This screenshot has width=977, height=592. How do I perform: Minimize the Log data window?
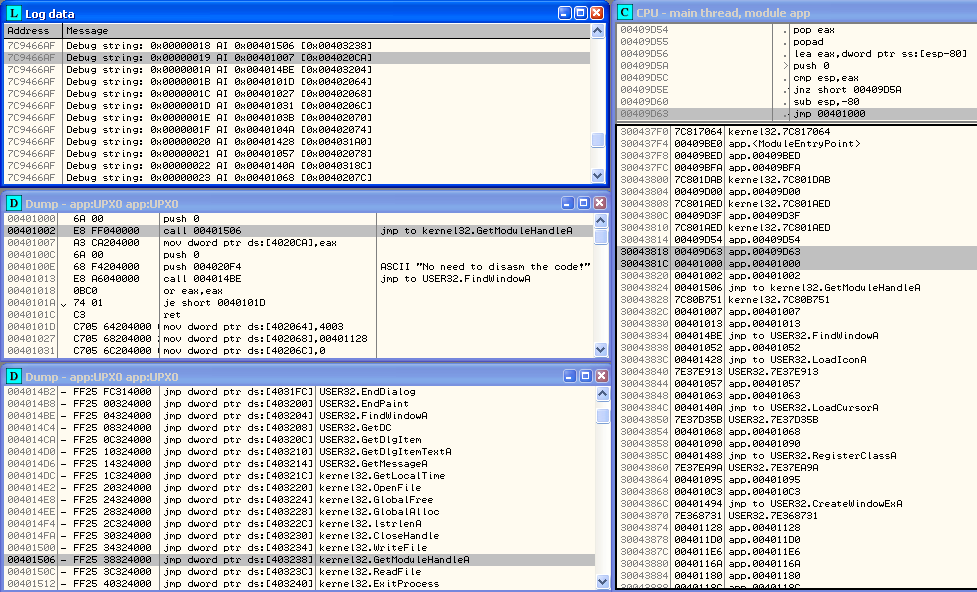point(565,13)
